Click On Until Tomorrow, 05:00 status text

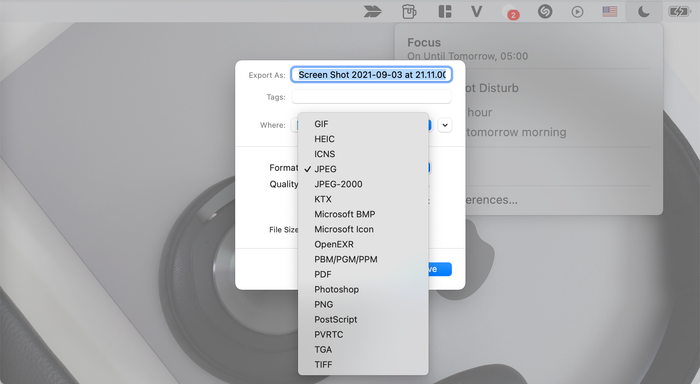coord(467,56)
